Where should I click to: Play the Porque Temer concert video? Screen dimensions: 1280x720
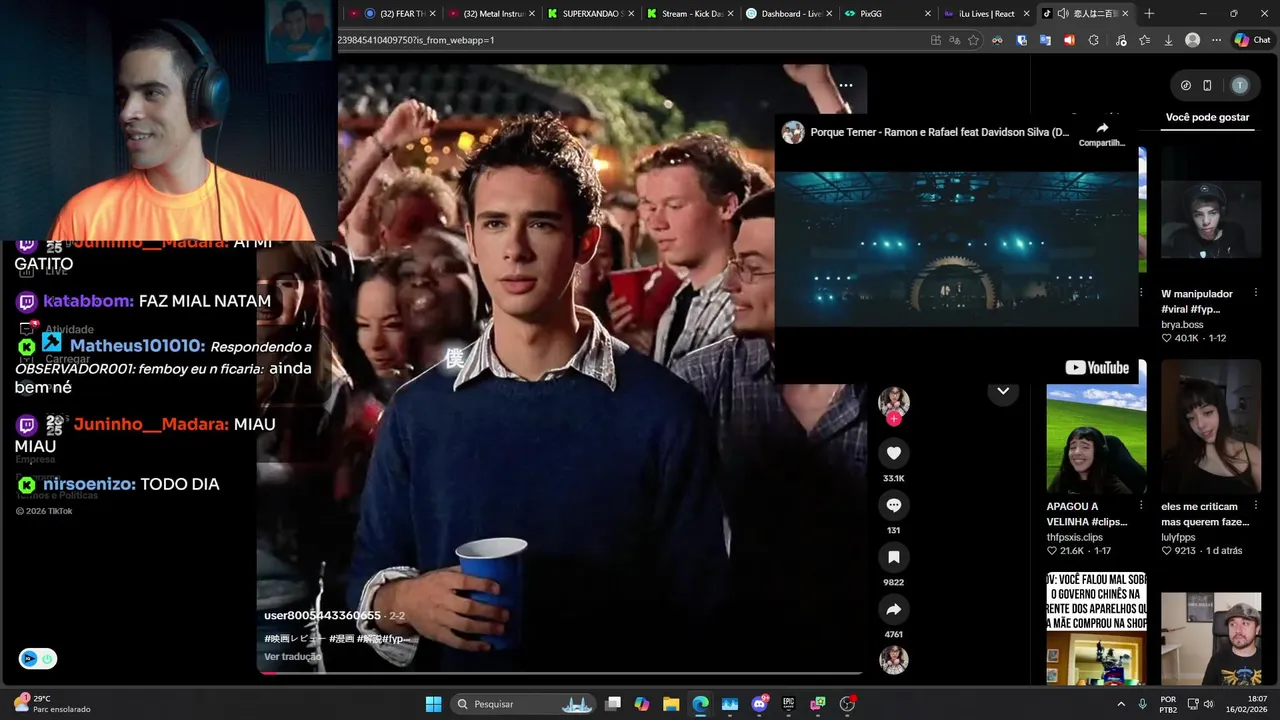(956, 249)
